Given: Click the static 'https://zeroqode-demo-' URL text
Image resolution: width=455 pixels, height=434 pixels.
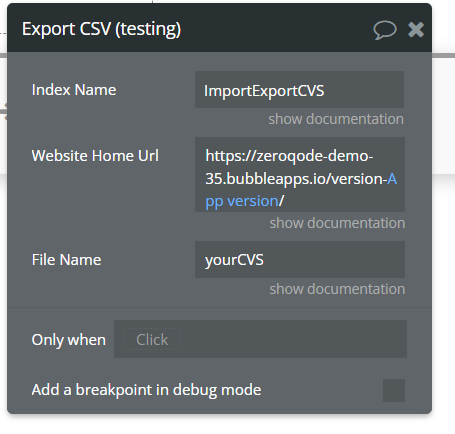Looking at the screenshot, I should [x=289, y=156].
